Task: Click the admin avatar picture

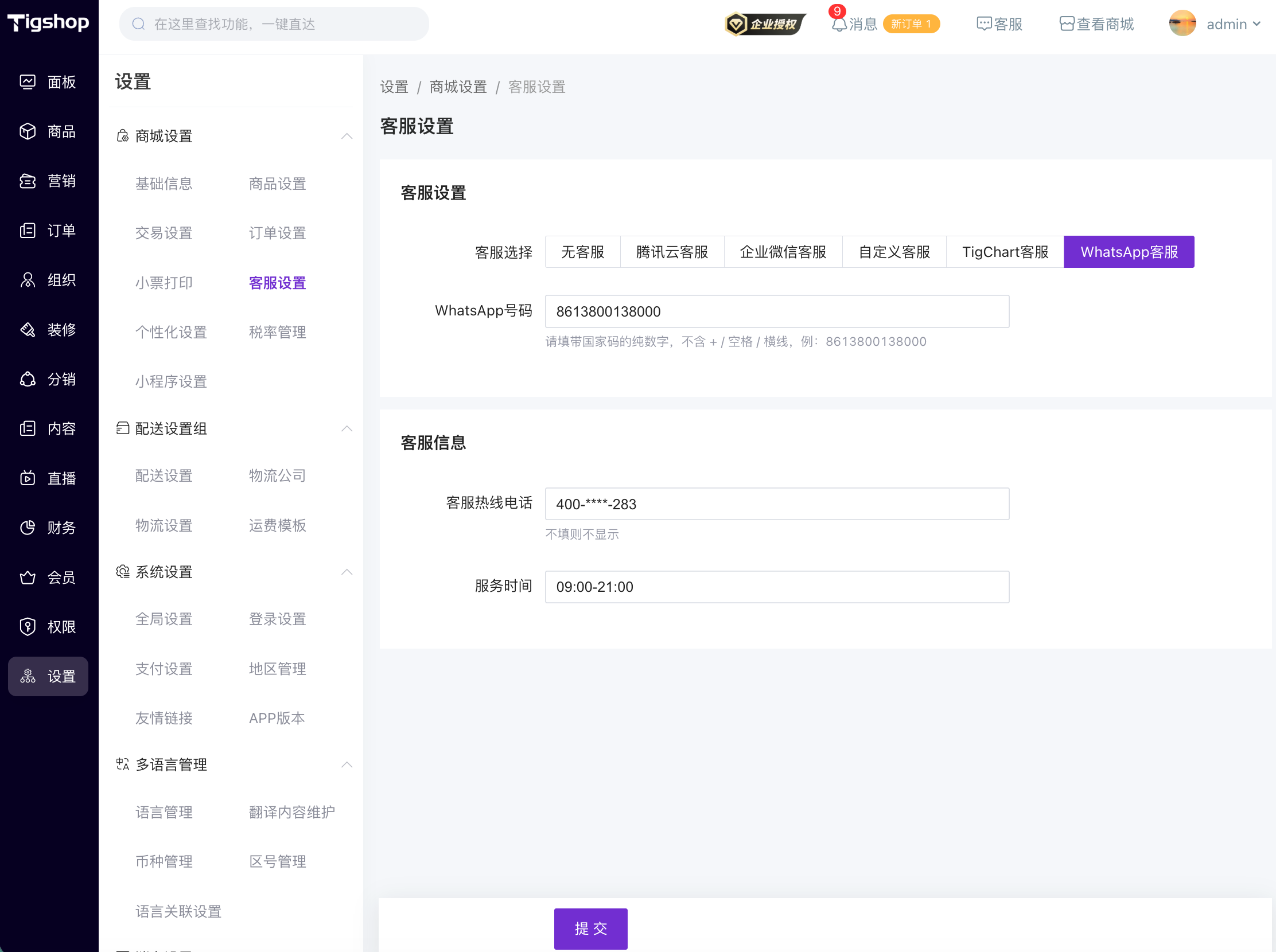Action: [1182, 24]
